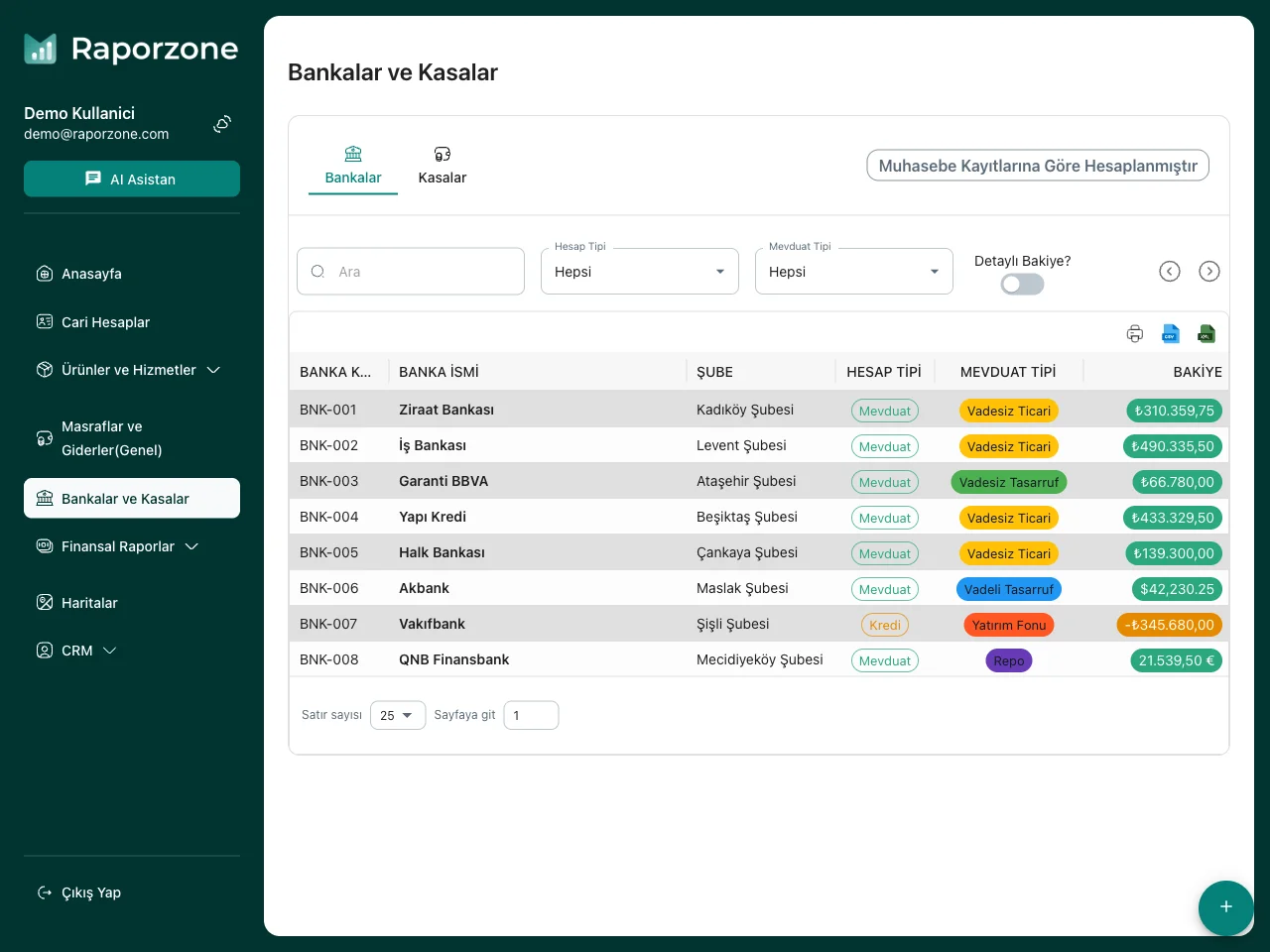
Task: Change the Satır sayısı rows dropdown
Action: point(397,715)
